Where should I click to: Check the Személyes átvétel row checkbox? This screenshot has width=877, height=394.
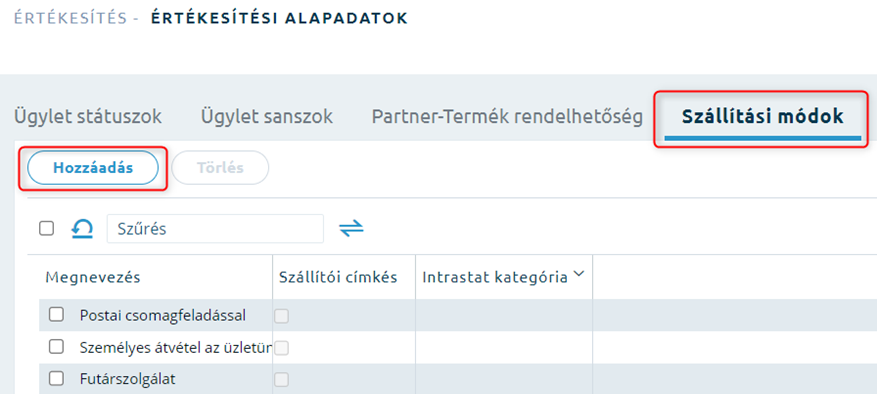click(56, 347)
